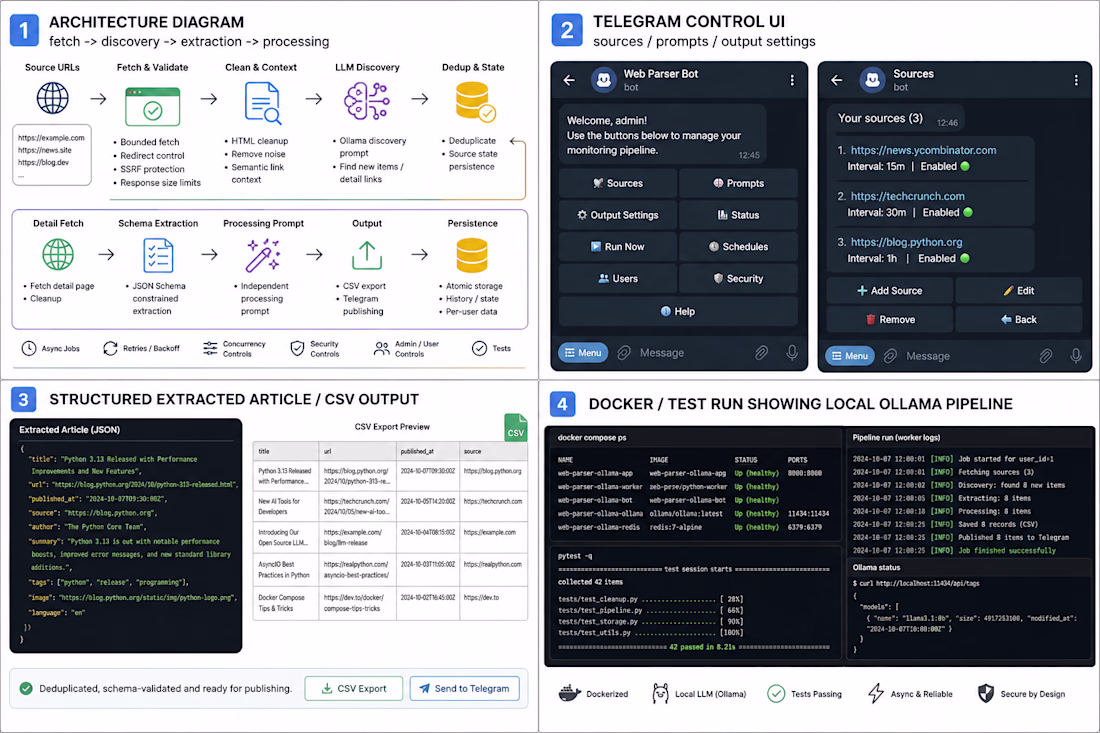The height and width of the screenshot is (733, 1100).
Task: Open Schedules in the bot keyboard
Action: [738, 246]
